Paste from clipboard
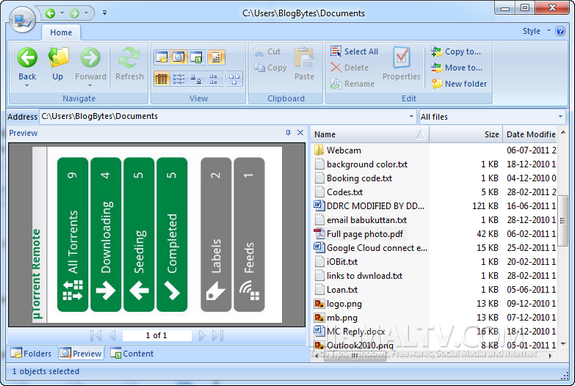This screenshot has width=575, height=386. point(304,63)
